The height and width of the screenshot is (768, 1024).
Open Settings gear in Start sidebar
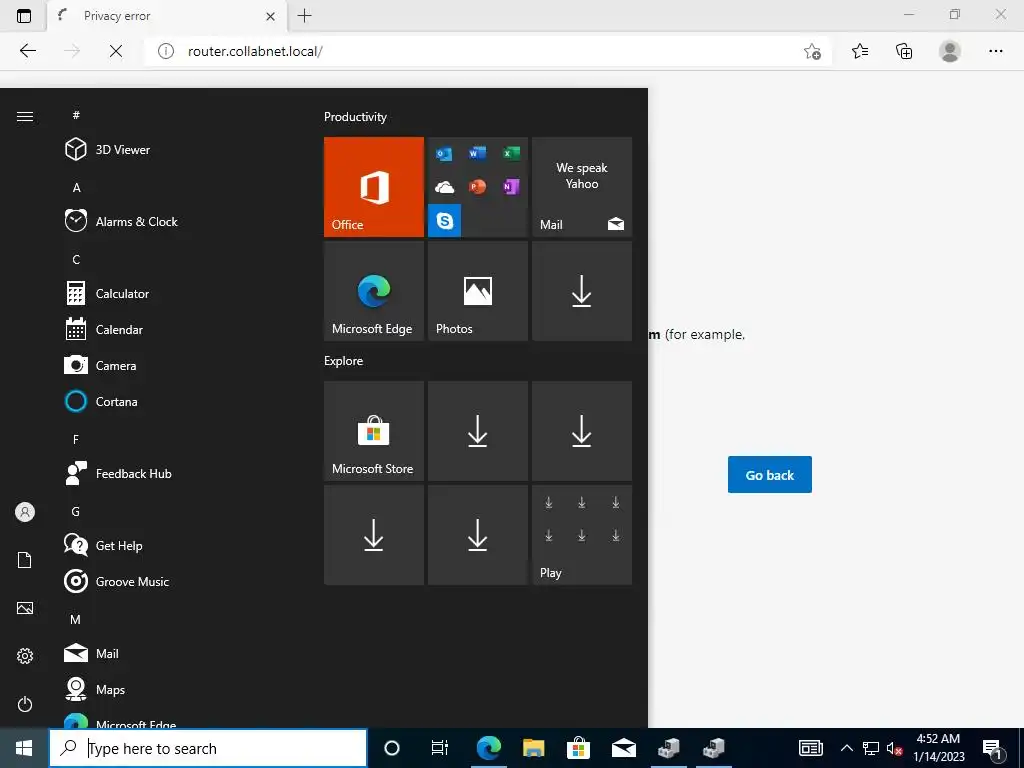click(x=25, y=656)
